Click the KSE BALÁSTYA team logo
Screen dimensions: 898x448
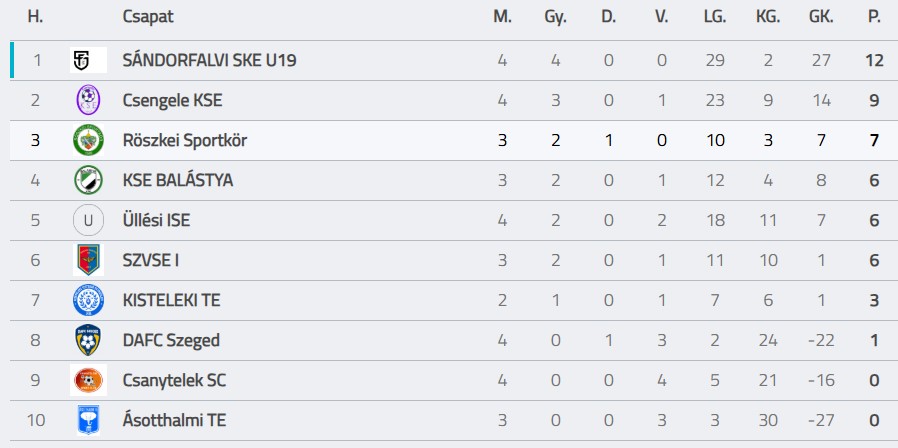pos(88,180)
